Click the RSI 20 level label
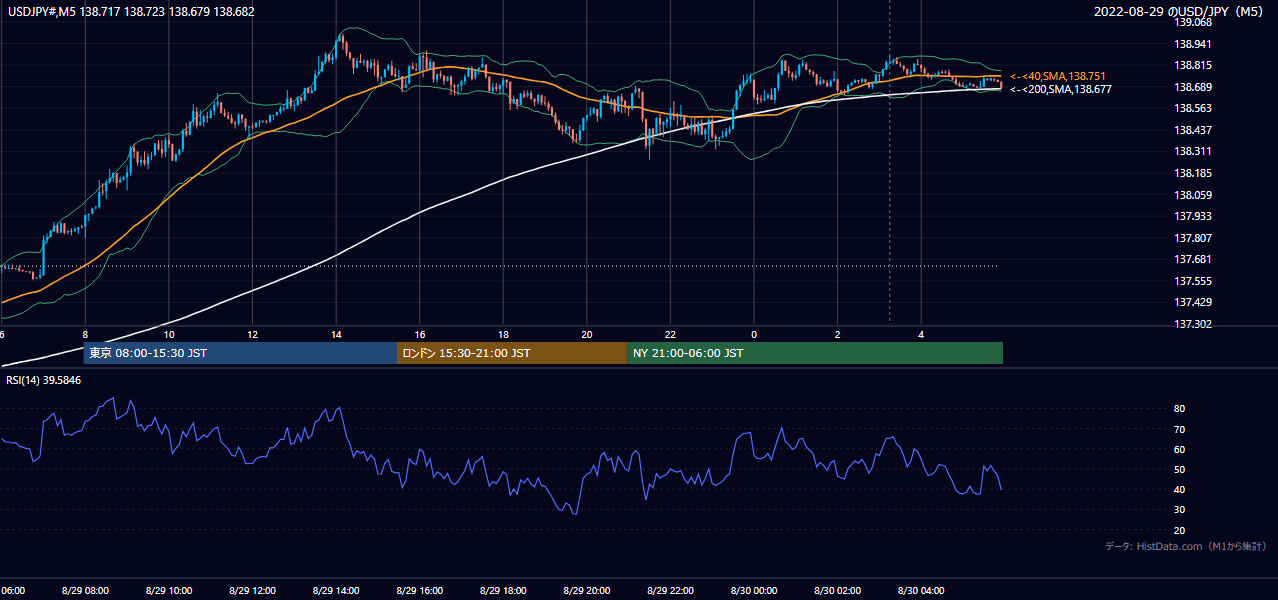 pyautogui.click(x=1179, y=530)
